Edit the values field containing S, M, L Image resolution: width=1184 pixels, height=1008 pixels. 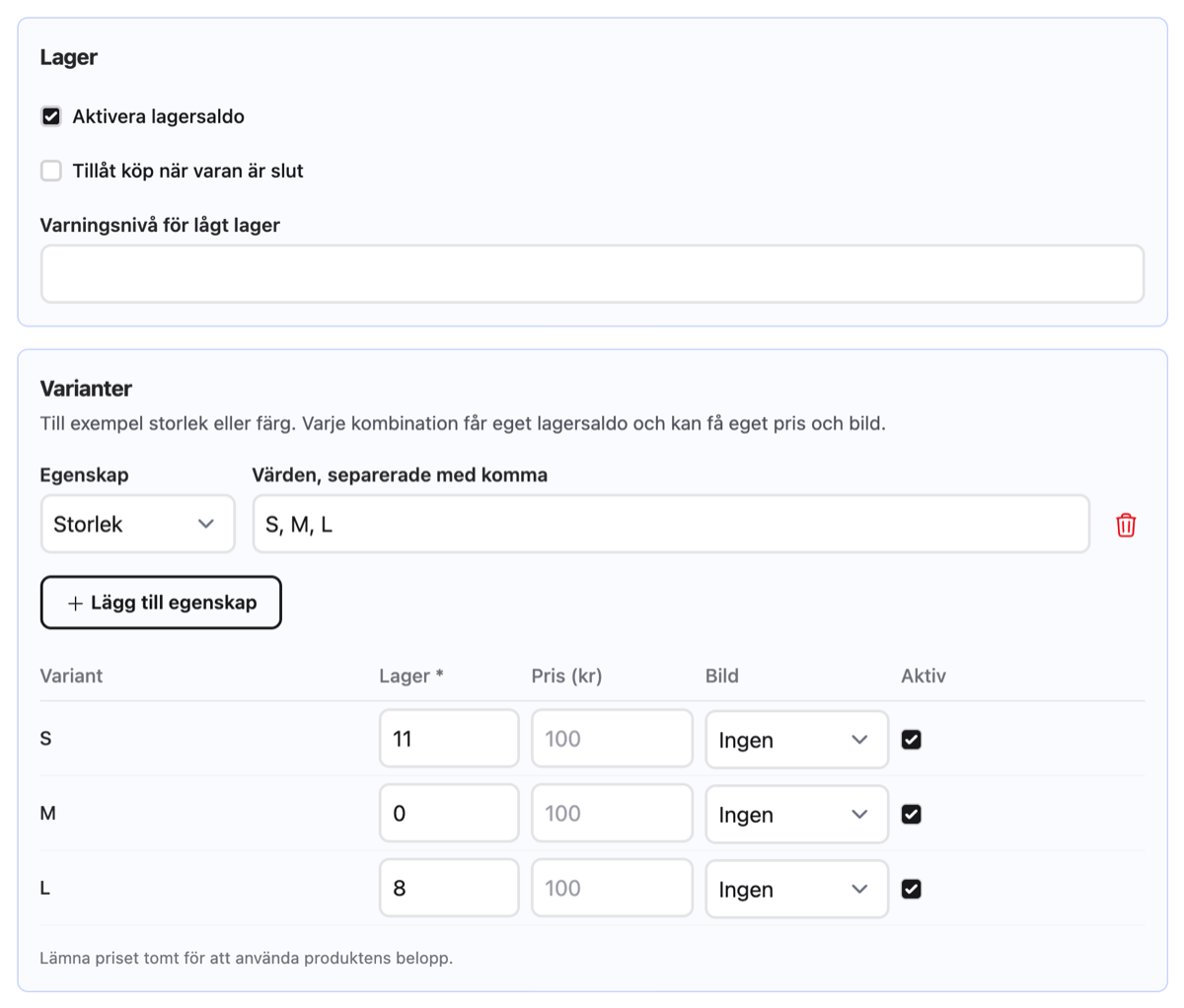pyautogui.click(x=671, y=524)
